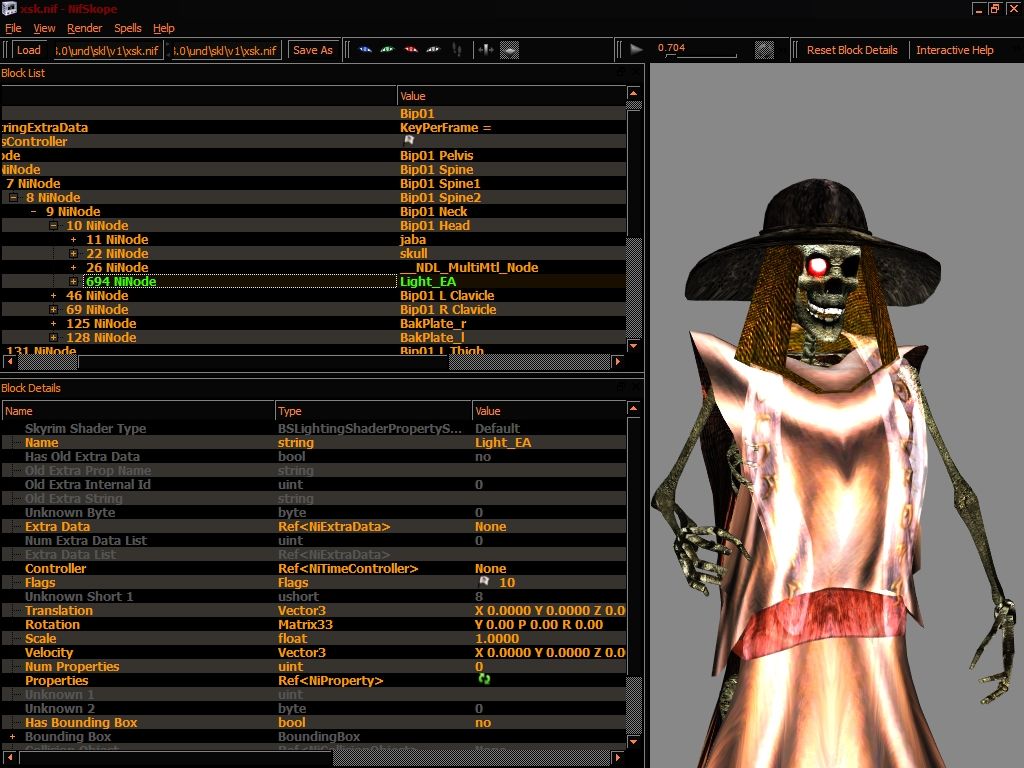The width and height of the screenshot is (1024, 768).
Task: Open the Help menu
Action: coord(163,28)
